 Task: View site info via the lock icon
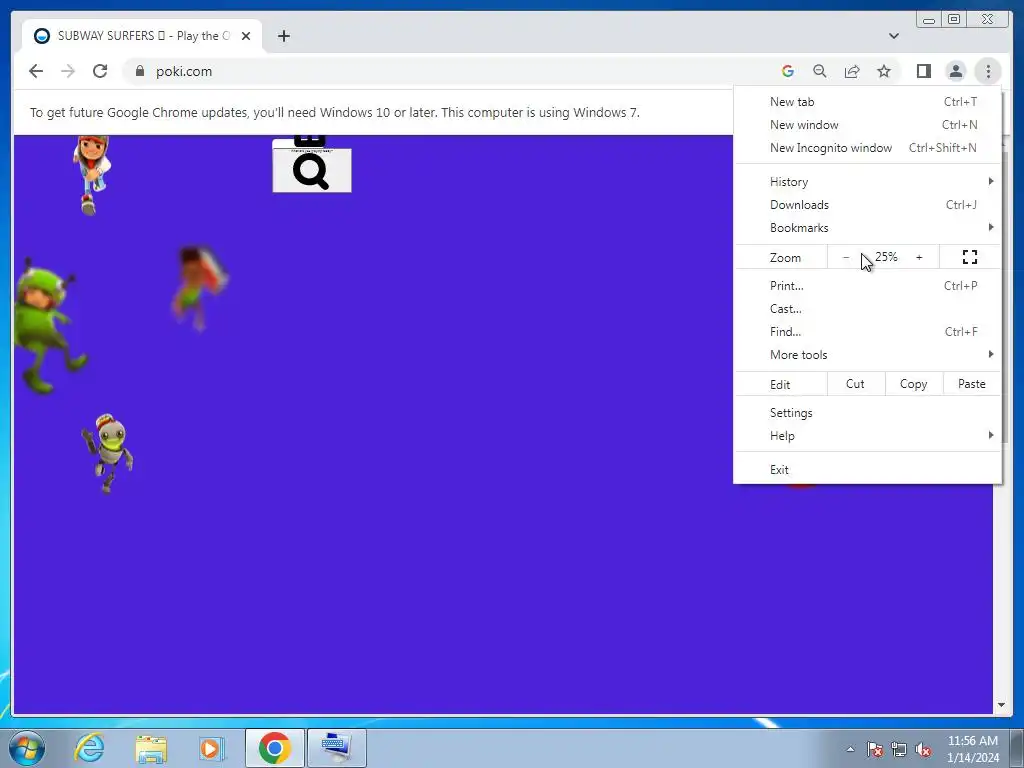tap(140, 71)
